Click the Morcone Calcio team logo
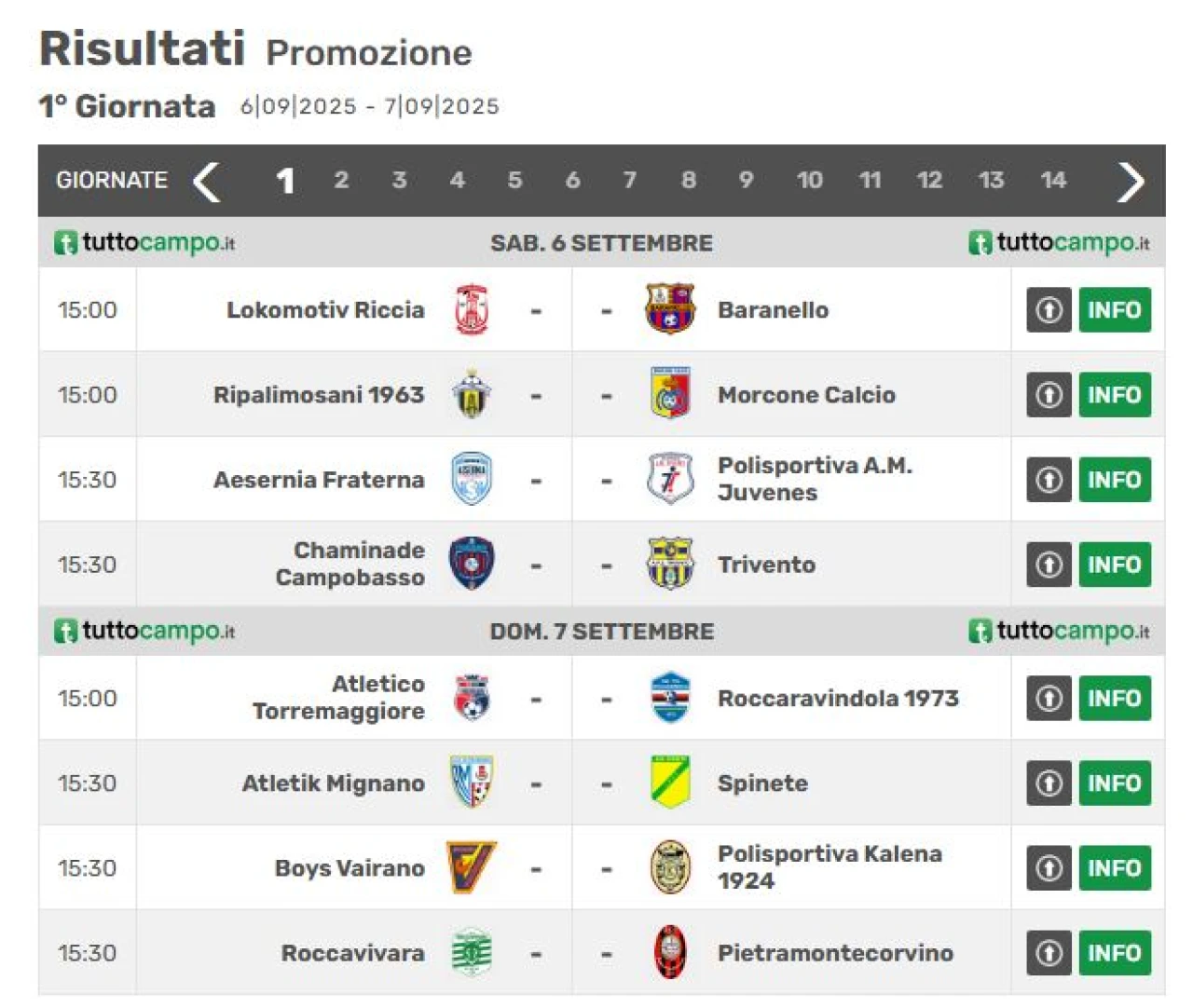 pos(670,394)
